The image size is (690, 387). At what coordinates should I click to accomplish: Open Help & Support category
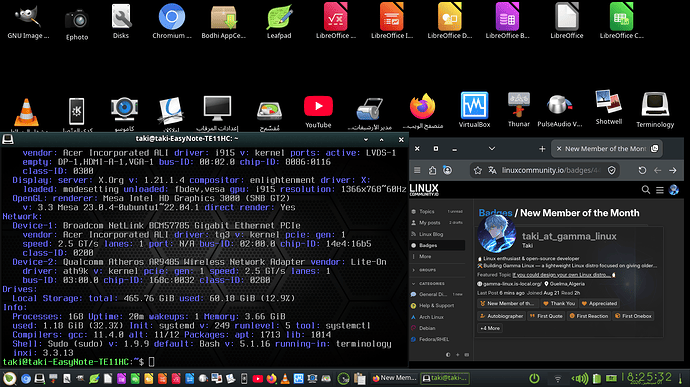436,306
